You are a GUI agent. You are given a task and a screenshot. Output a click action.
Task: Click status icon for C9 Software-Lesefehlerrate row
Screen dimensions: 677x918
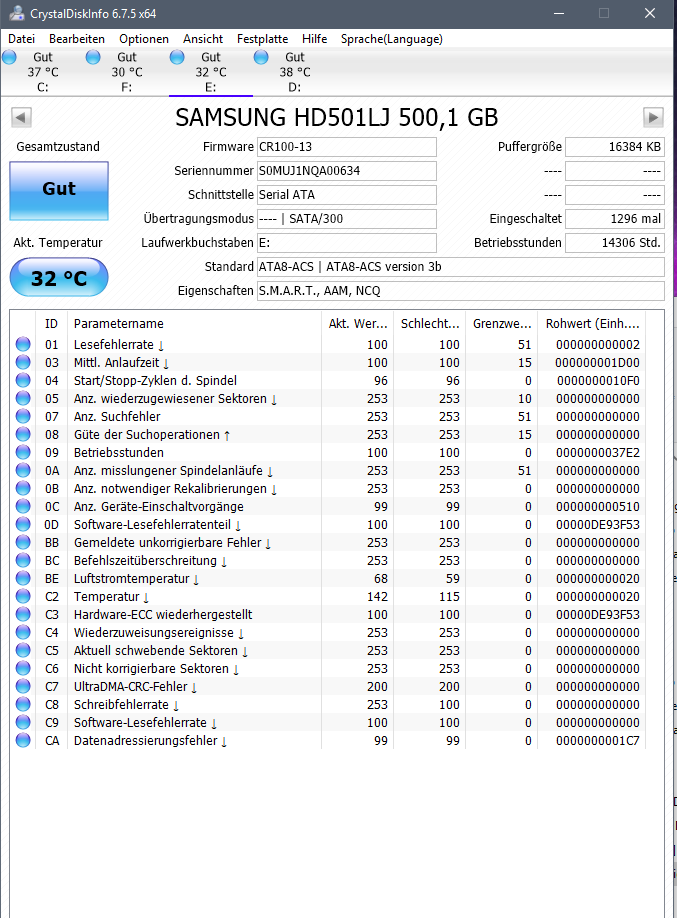(23, 722)
